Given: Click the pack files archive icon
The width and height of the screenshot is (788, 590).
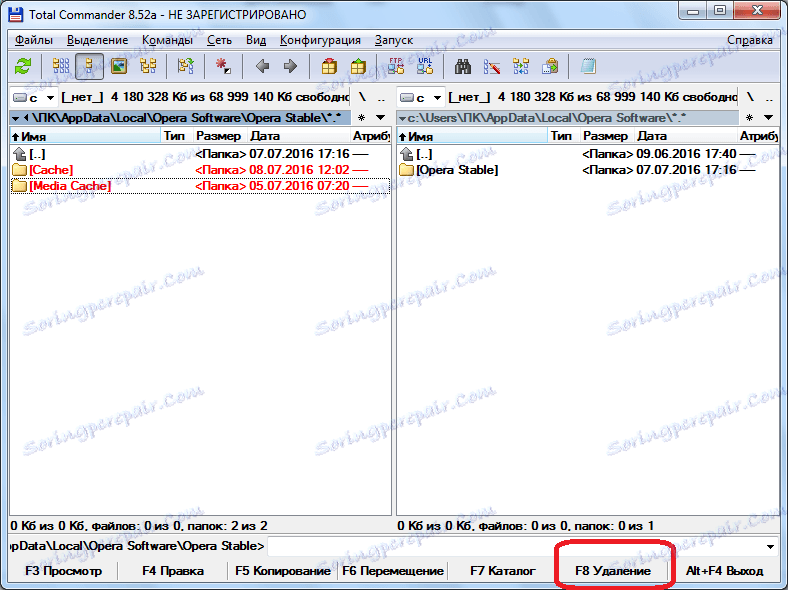Looking at the screenshot, I should (x=329, y=66).
